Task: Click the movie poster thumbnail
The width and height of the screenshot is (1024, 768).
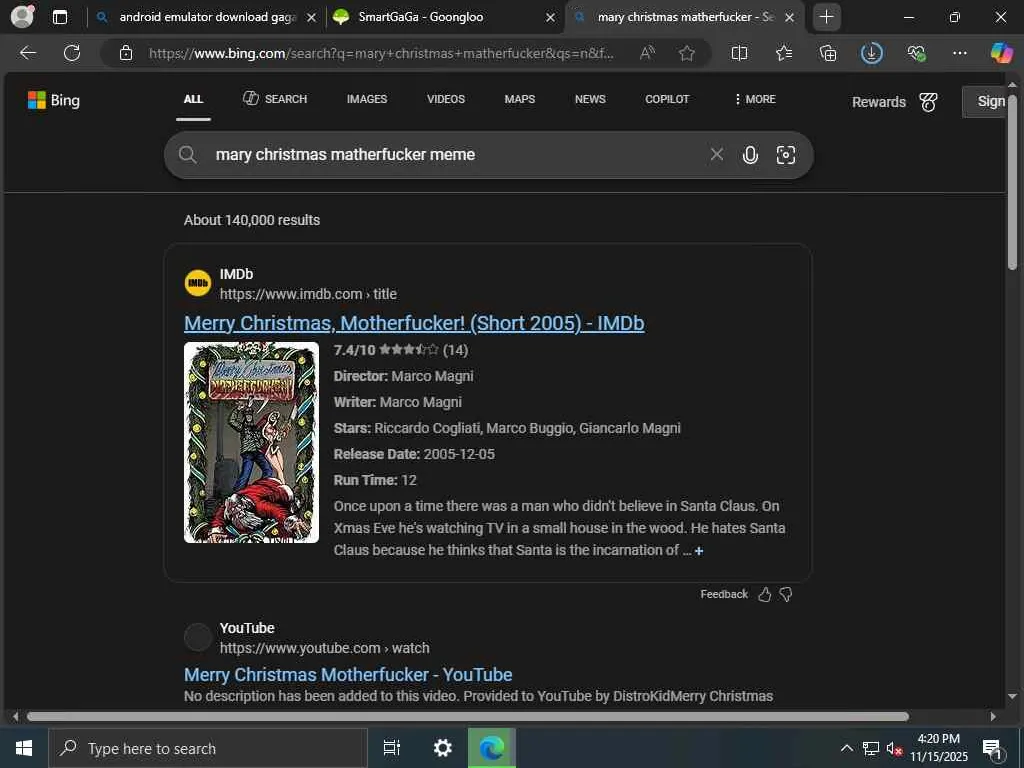Action: coord(251,443)
